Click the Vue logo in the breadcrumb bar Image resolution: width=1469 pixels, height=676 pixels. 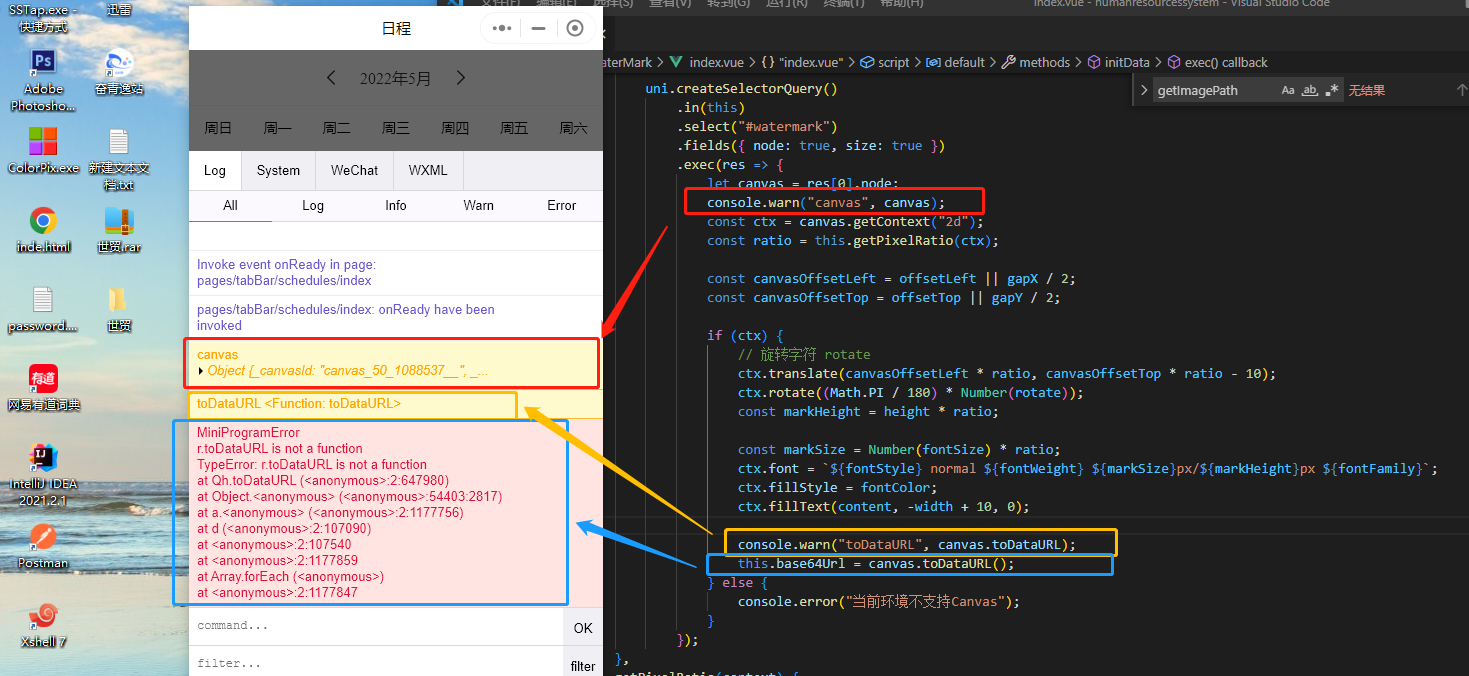point(678,61)
